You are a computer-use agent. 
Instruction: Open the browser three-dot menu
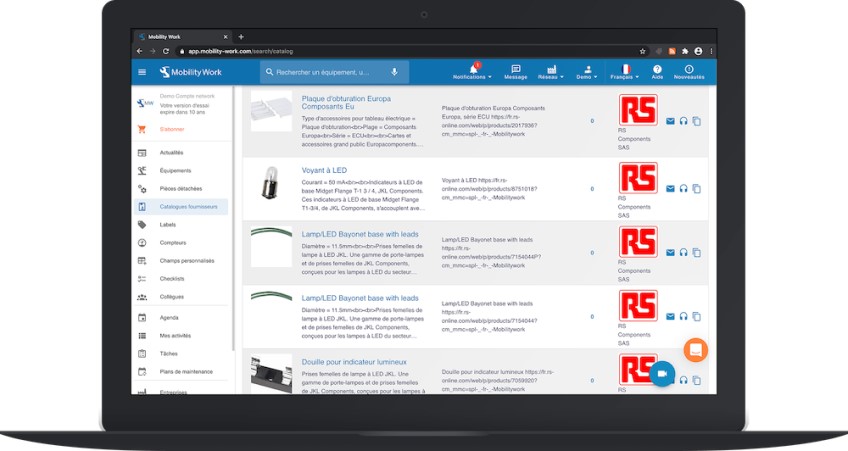click(711, 51)
